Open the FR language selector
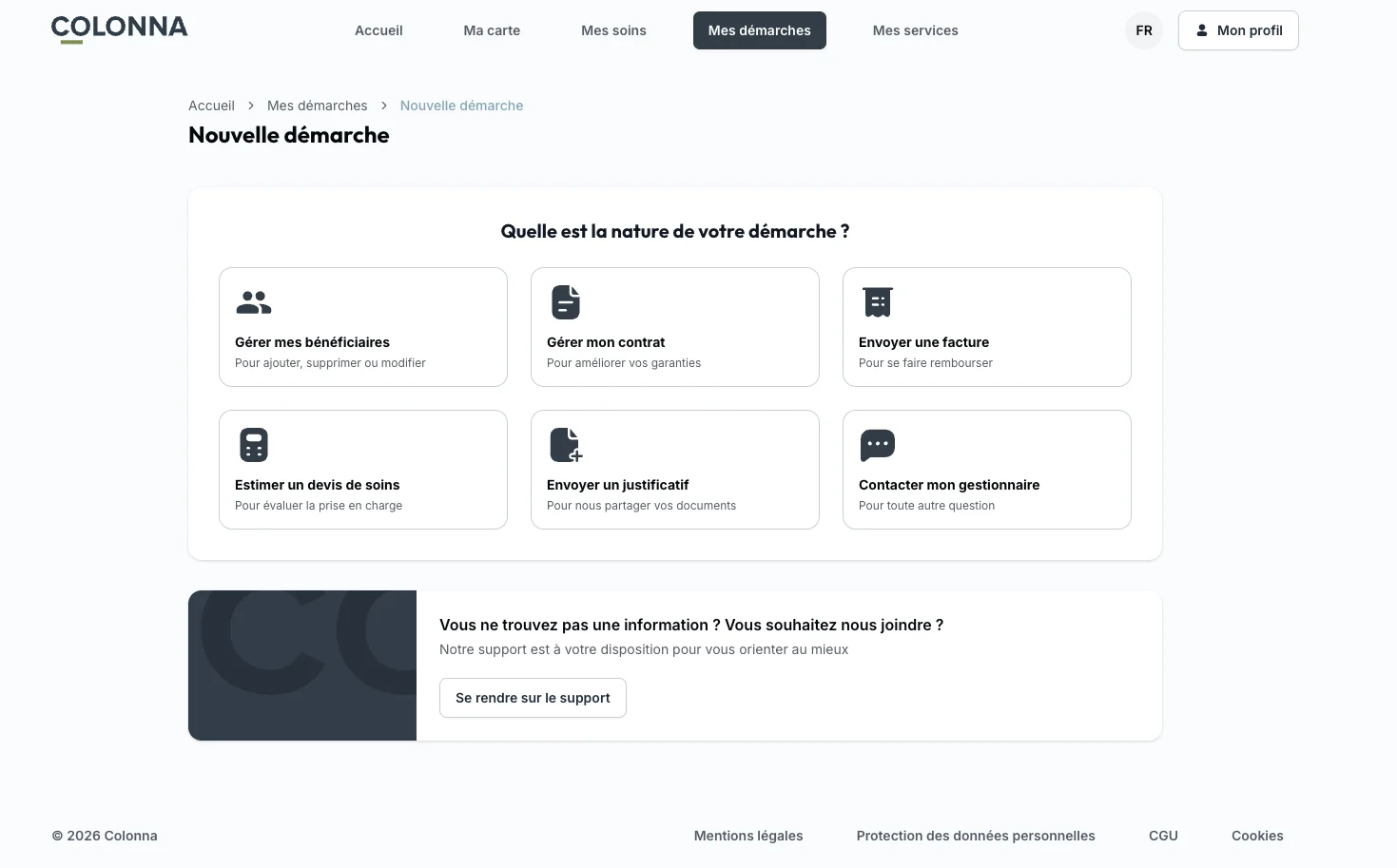 (x=1144, y=30)
